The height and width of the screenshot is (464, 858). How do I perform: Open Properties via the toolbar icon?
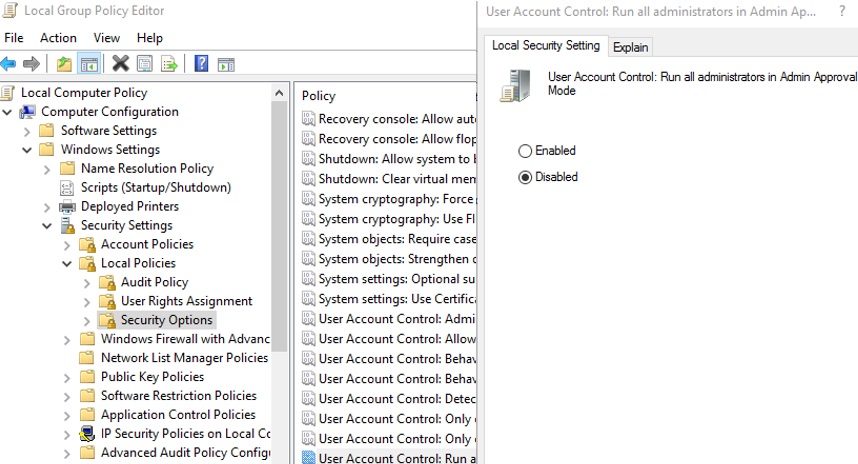pyautogui.click(x=145, y=64)
